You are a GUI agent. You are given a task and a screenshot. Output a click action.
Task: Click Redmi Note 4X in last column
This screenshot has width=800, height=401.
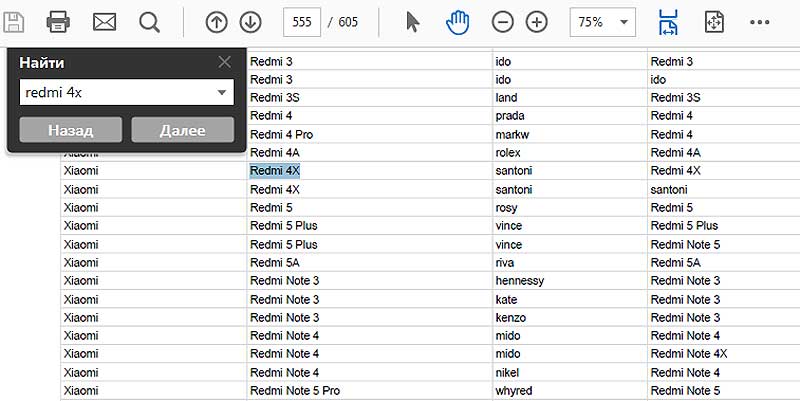pos(689,354)
